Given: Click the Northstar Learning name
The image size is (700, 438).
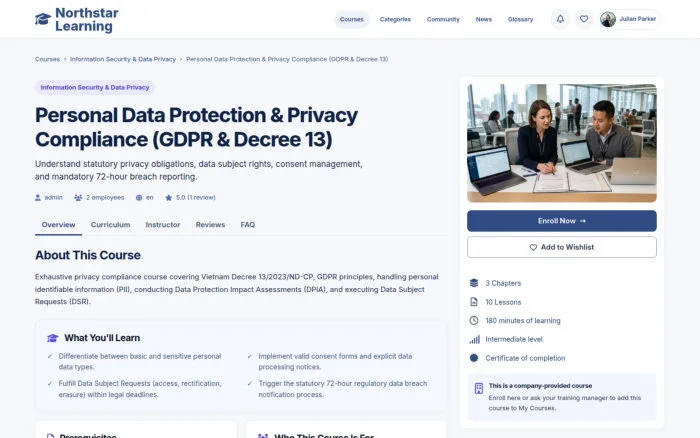Looking at the screenshot, I should (87, 20).
